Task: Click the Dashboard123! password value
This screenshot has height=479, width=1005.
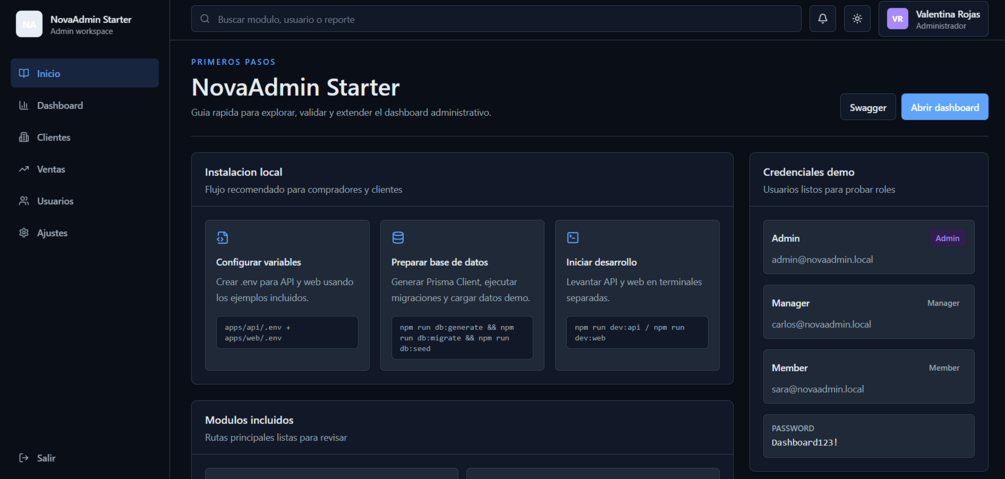Action: click(804, 442)
